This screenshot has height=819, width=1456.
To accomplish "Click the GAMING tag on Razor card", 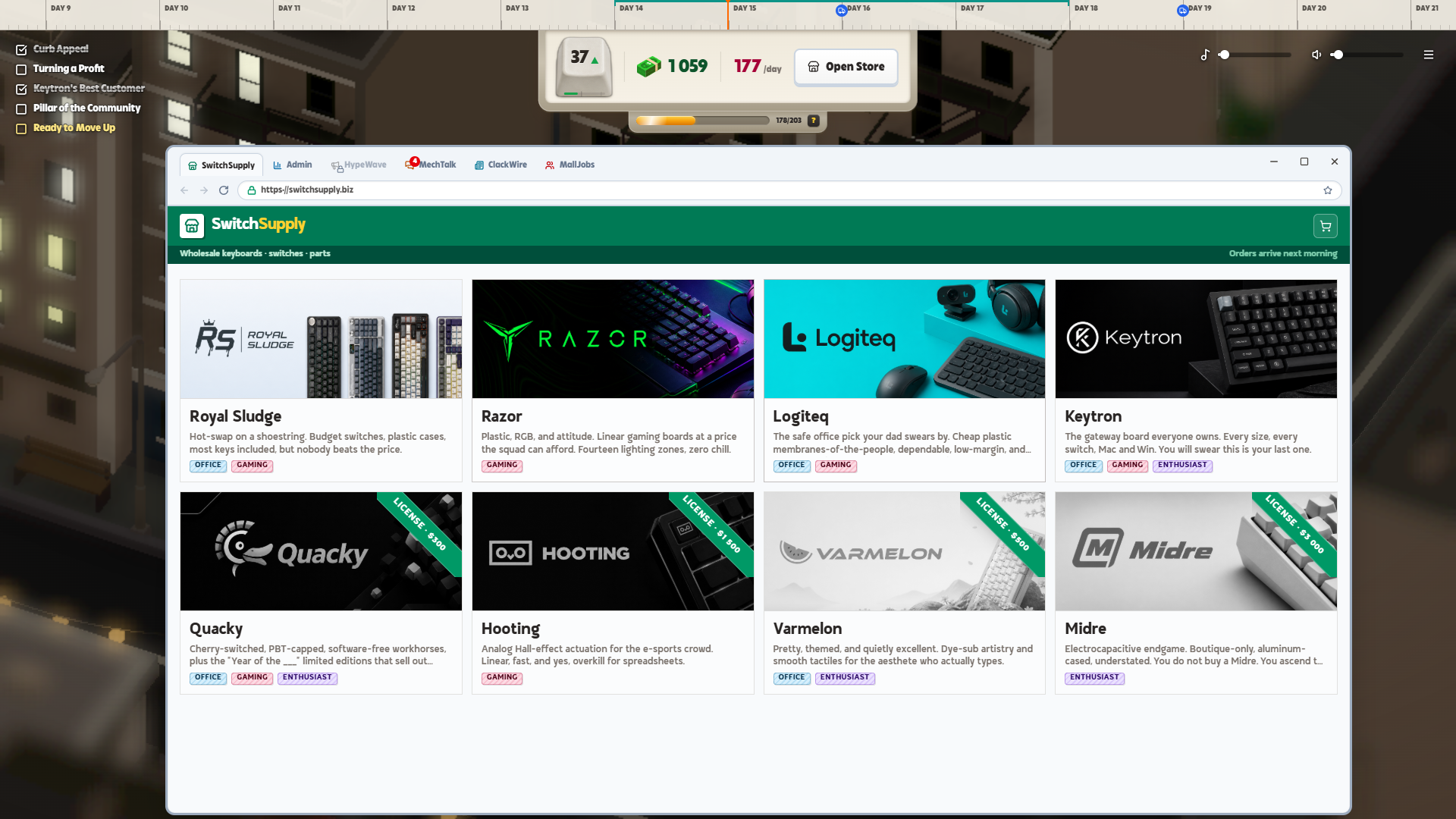I will [x=502, y=466].
